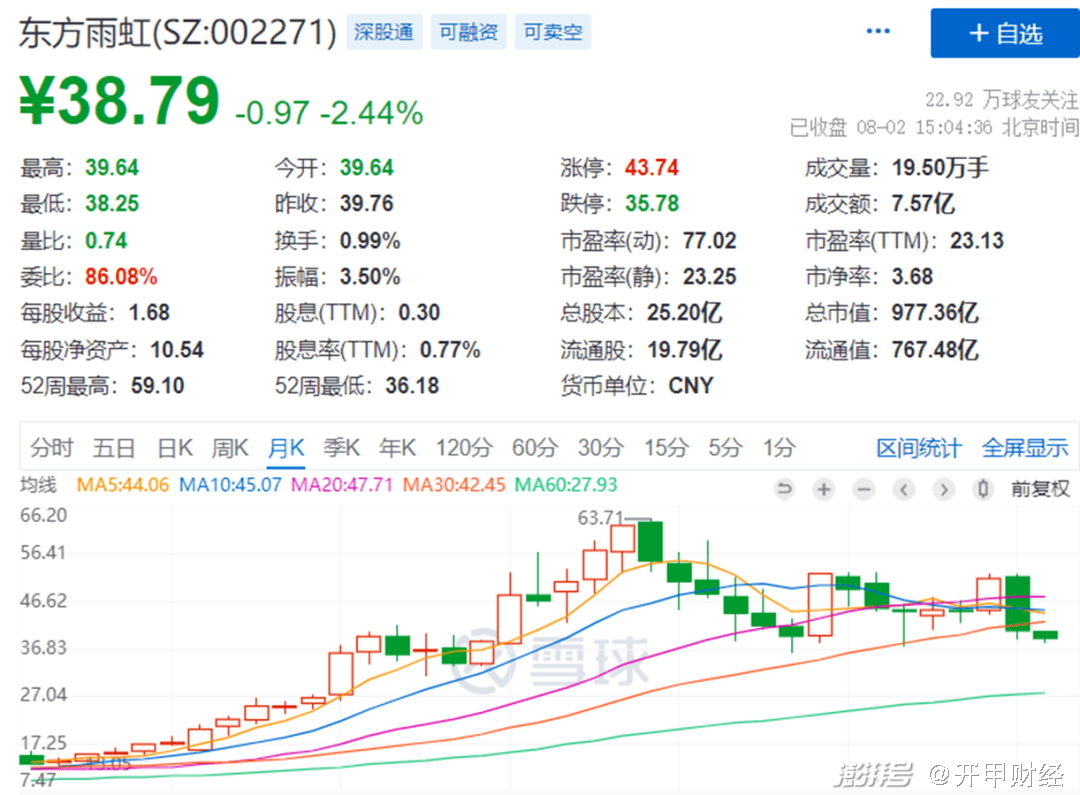Click the 52周最低 value 36.18

tap(412, 386)
